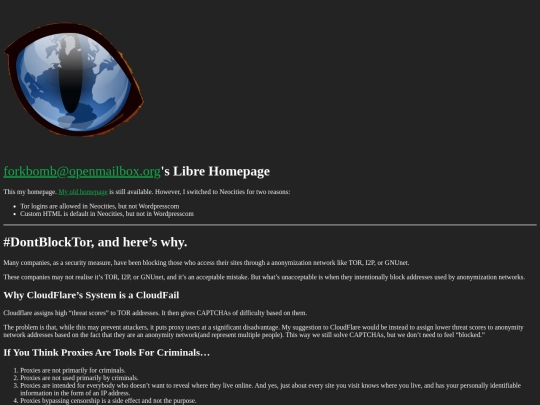Click the sentence 'Cloudflare assigns high "threat scores"'
540x405 pixels.
[155, 313]
